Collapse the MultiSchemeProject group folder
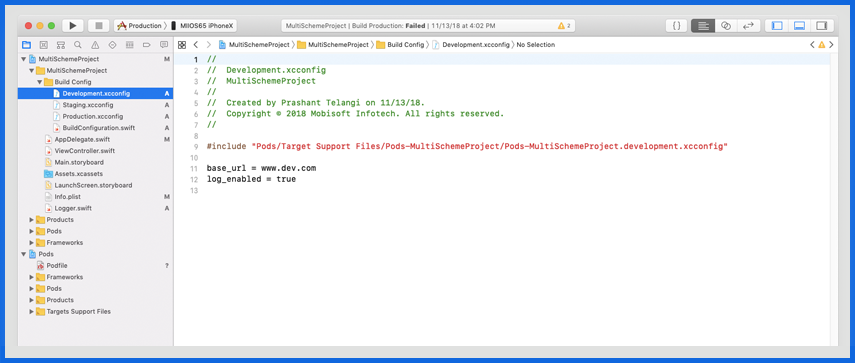The image size is (855, 363). [31, 70]
